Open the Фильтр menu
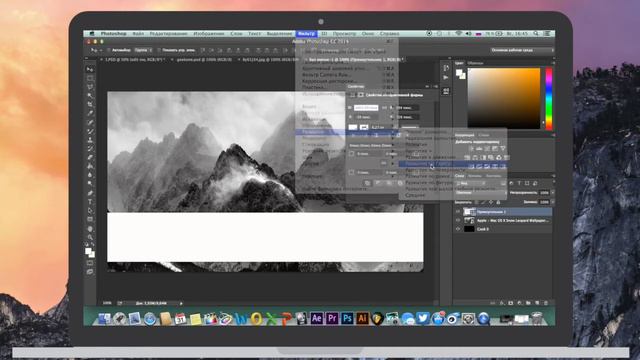 click(x=306, y=33)
